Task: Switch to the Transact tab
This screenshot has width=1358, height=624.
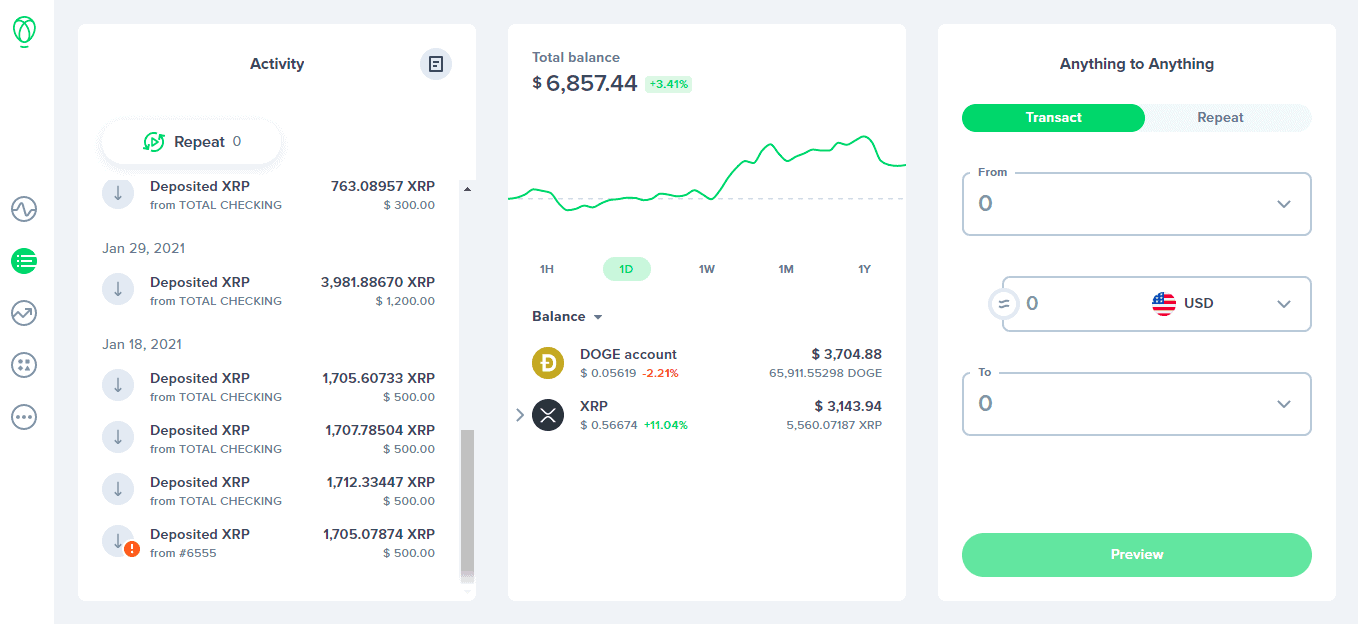Action: (1053, 117)
